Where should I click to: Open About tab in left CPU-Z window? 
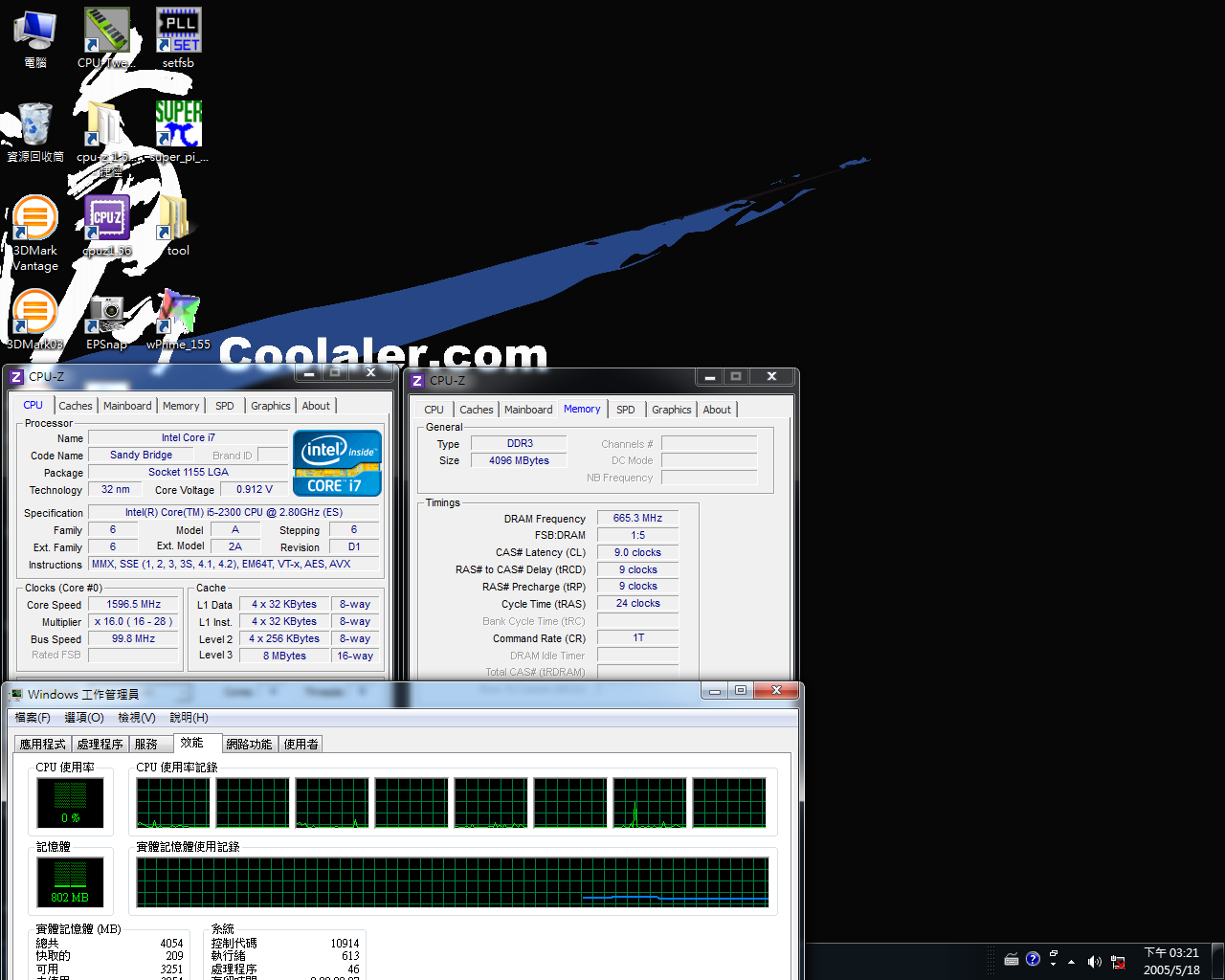pyautogui.click(x=316, y=406)
